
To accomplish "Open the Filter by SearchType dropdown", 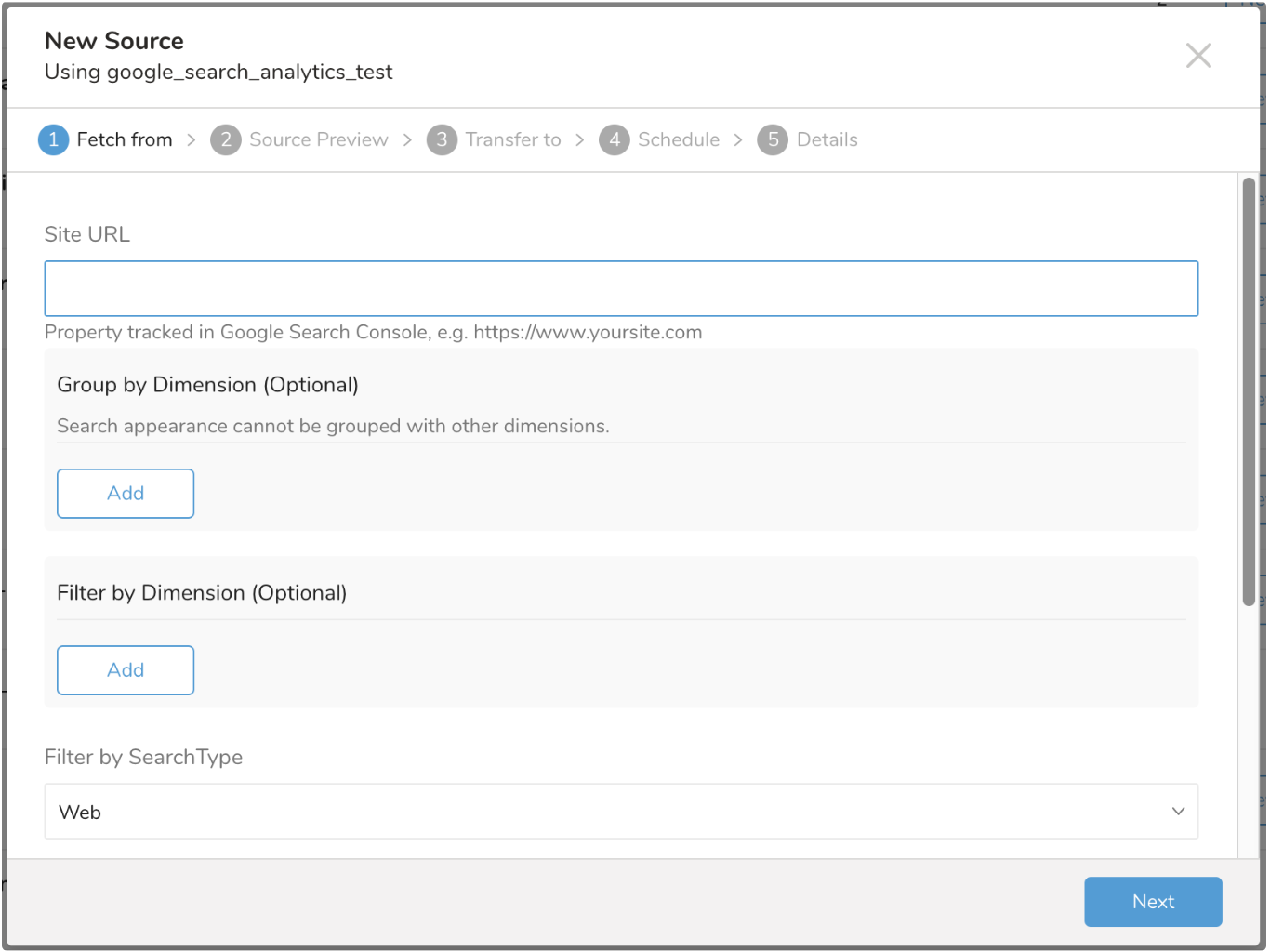I will (x=621, y=812).
